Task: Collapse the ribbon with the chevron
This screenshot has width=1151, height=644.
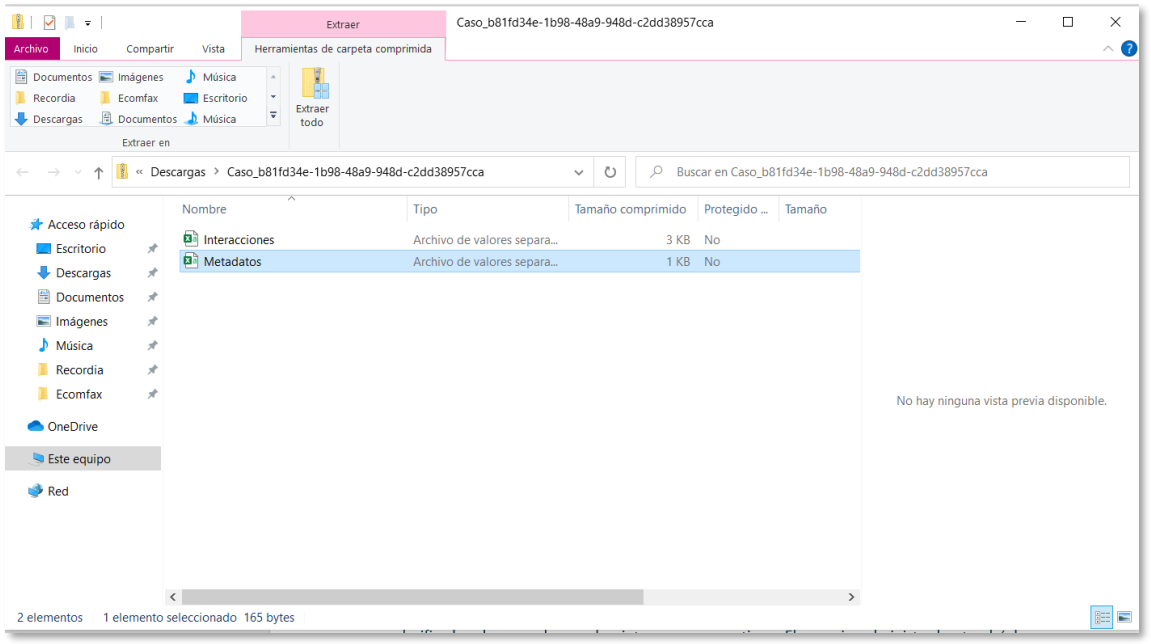Action: [1108, 49]
